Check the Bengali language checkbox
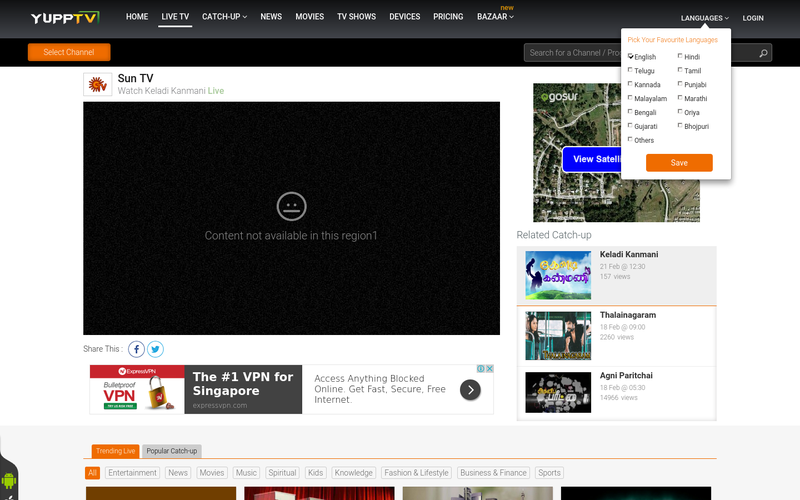This screenshot has width=800, height=500. click(x=630, y=111)
